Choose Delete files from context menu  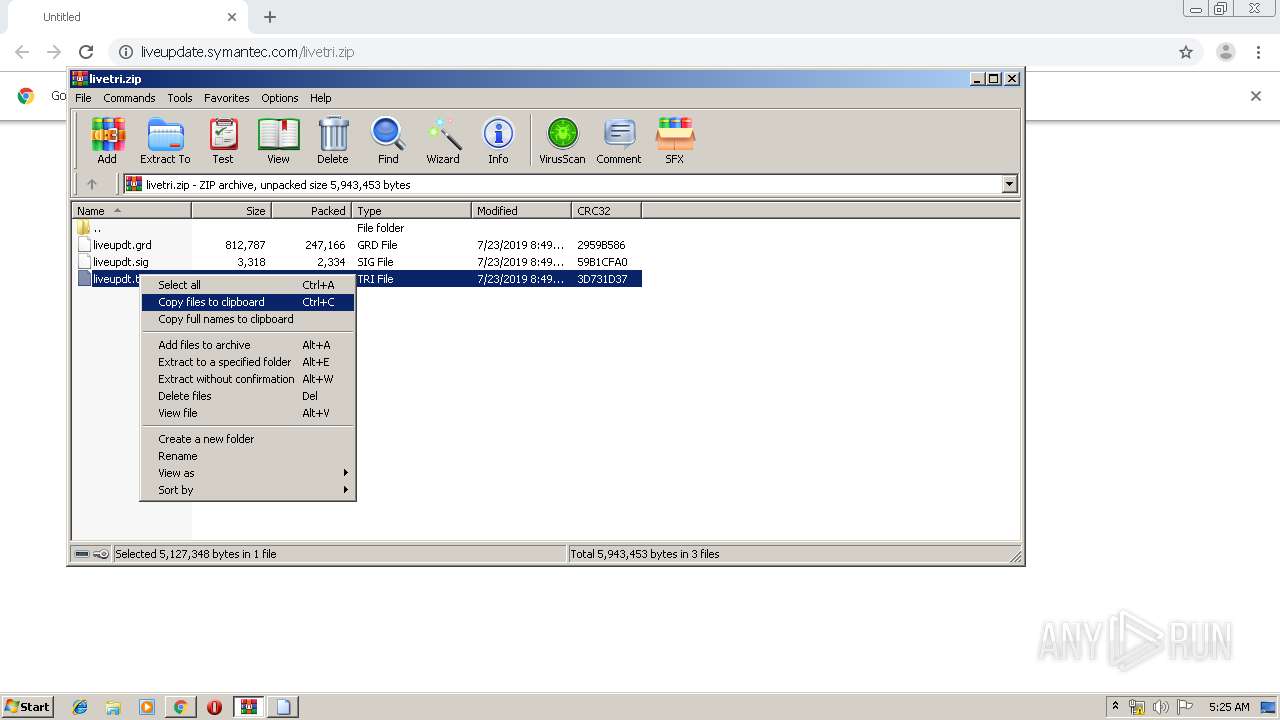click(x=248, y=396)
